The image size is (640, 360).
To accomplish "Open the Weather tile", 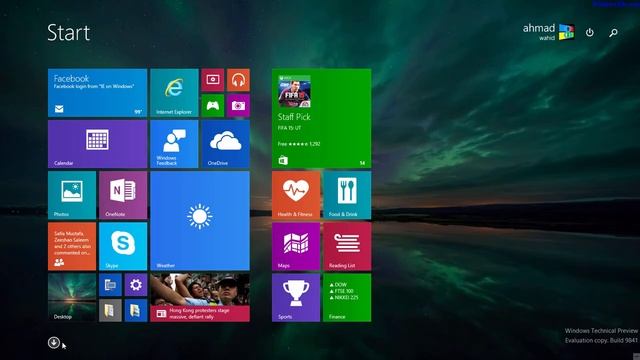I will (x=200, y=221).
